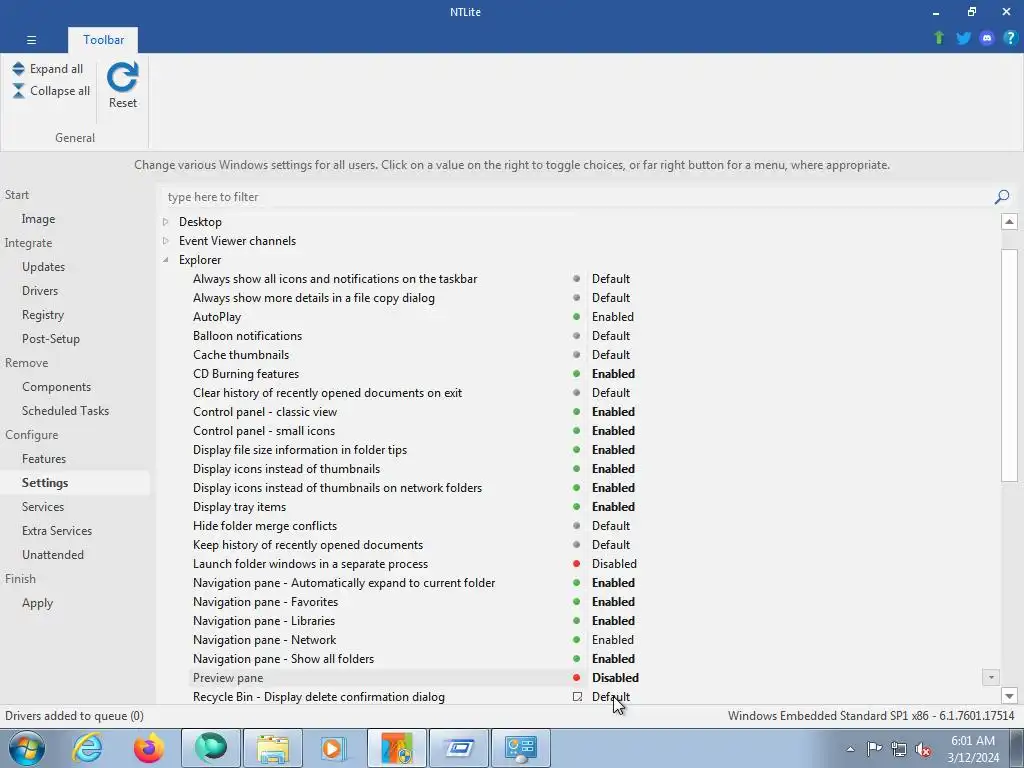
Task: Collapse the Explorer tree node
Action: click(x=166, y=260)
